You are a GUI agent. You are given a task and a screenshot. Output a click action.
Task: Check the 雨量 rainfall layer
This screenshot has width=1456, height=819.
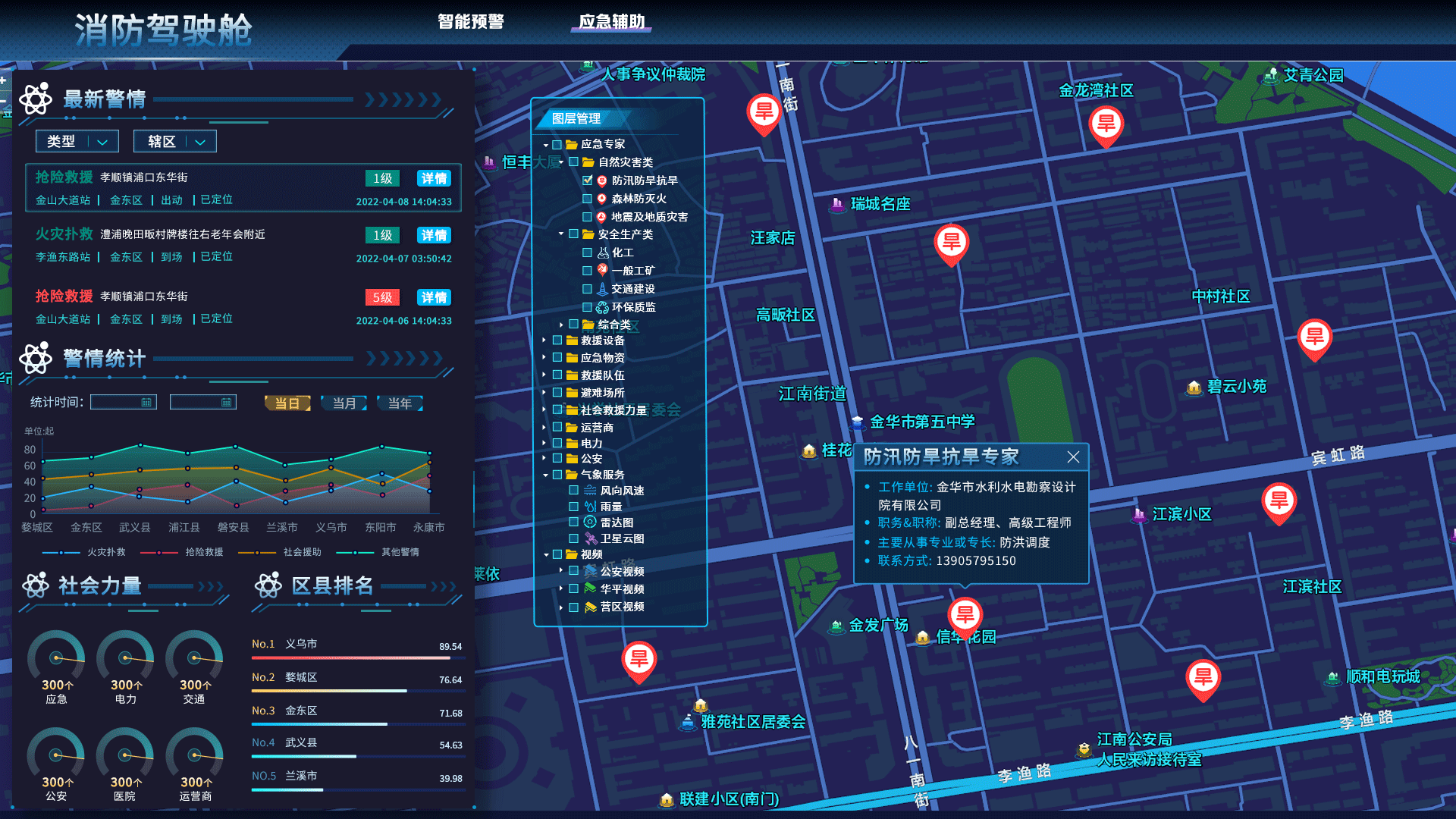click(574, 506)
